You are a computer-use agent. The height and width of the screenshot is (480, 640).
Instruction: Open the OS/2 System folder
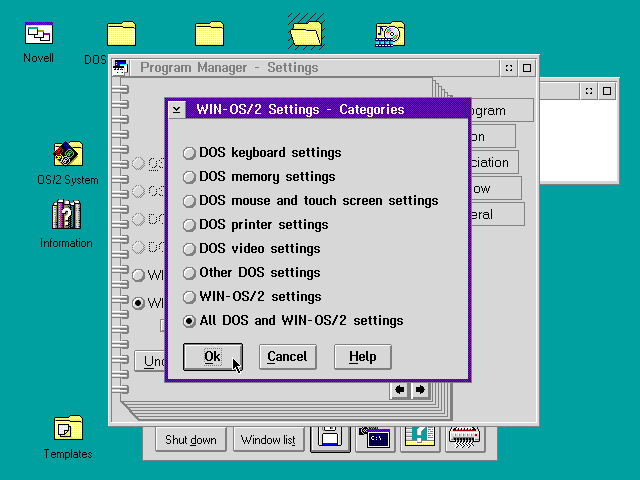pyautogui.click(x=68, y=154)
